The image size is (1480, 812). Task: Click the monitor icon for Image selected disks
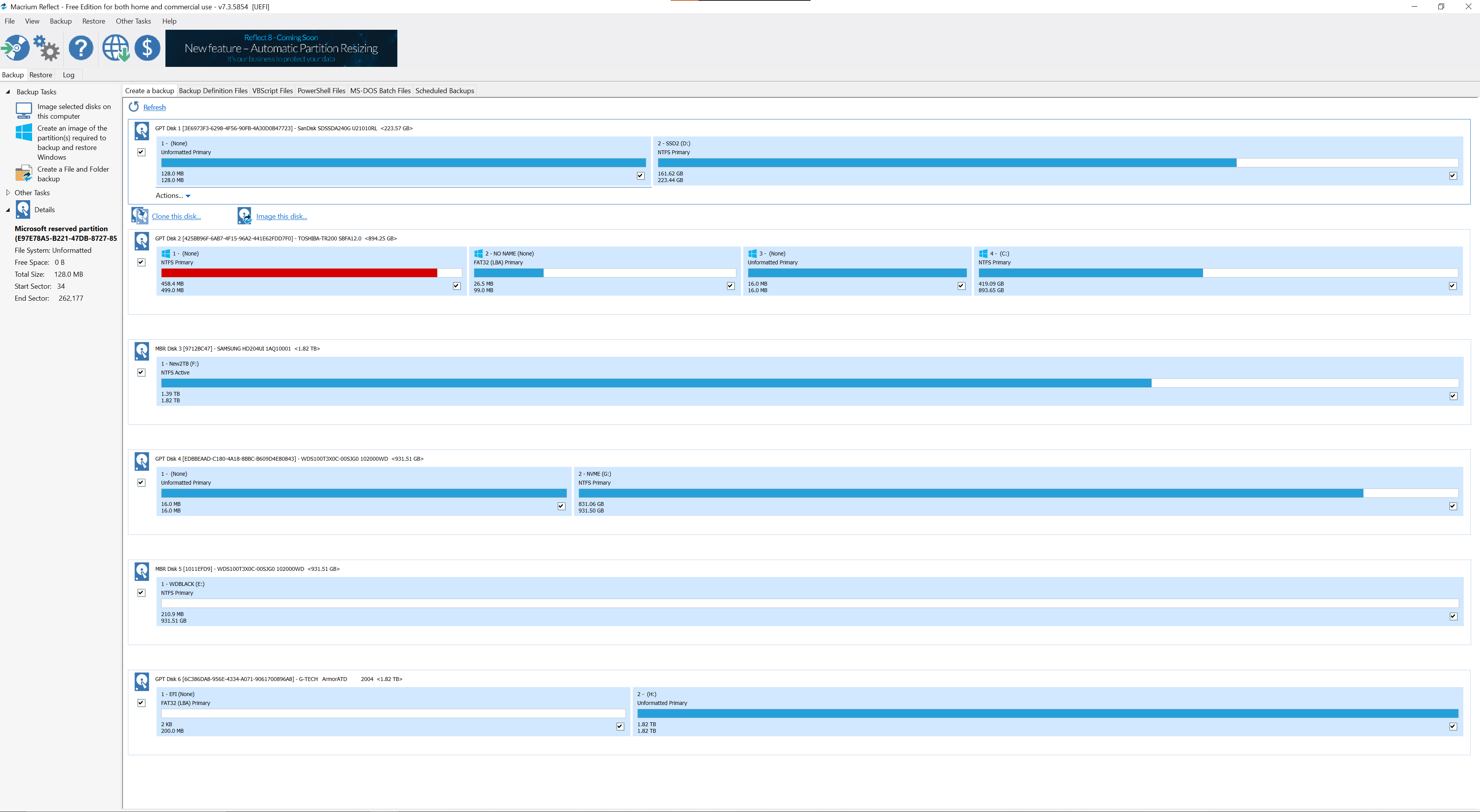tap(24, 110)
